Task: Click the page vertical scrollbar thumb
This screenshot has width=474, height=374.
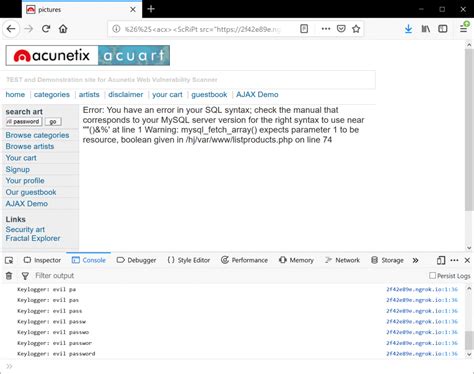Action: [469, 130]
